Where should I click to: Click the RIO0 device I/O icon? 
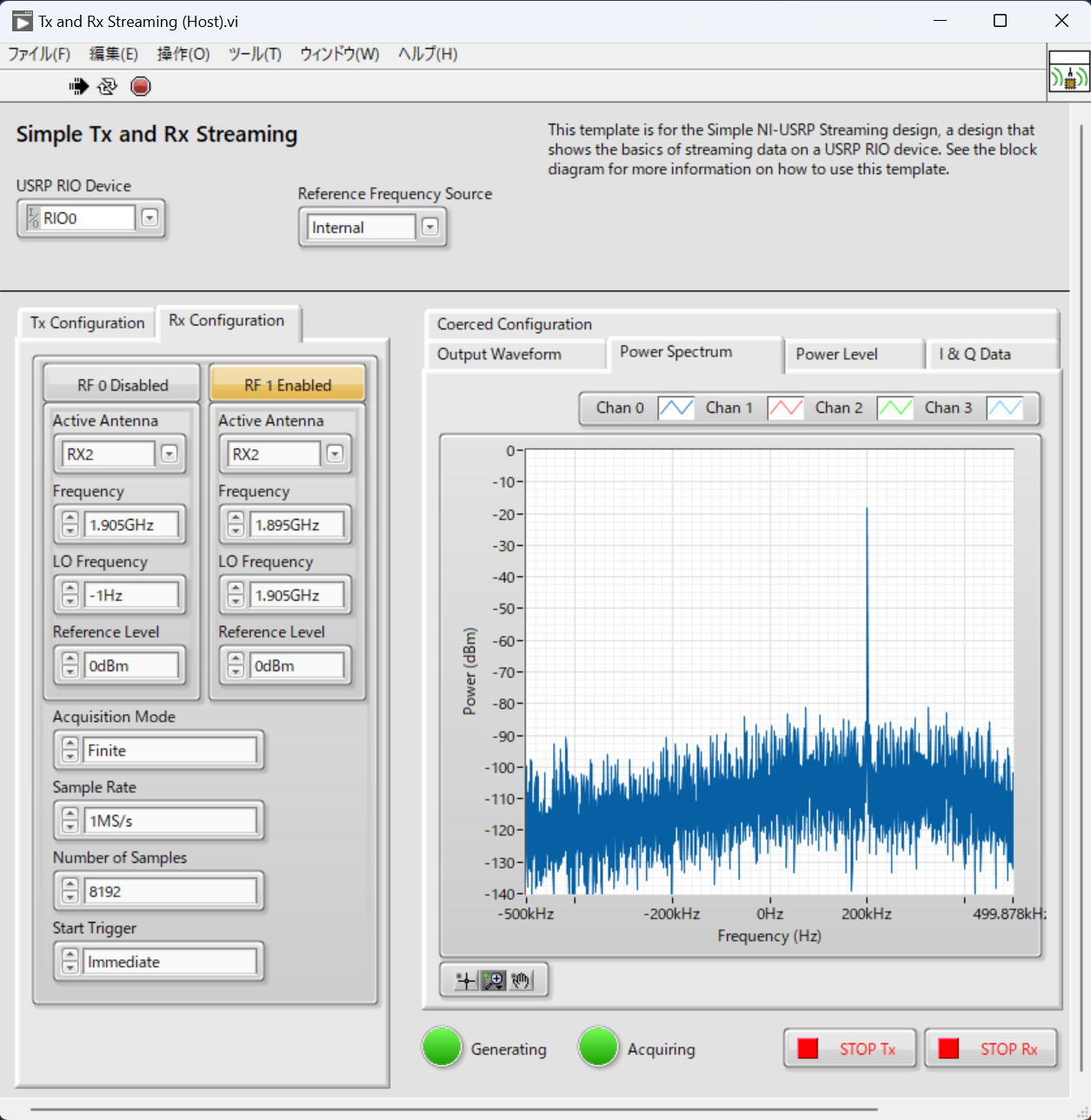click(33, 217)
